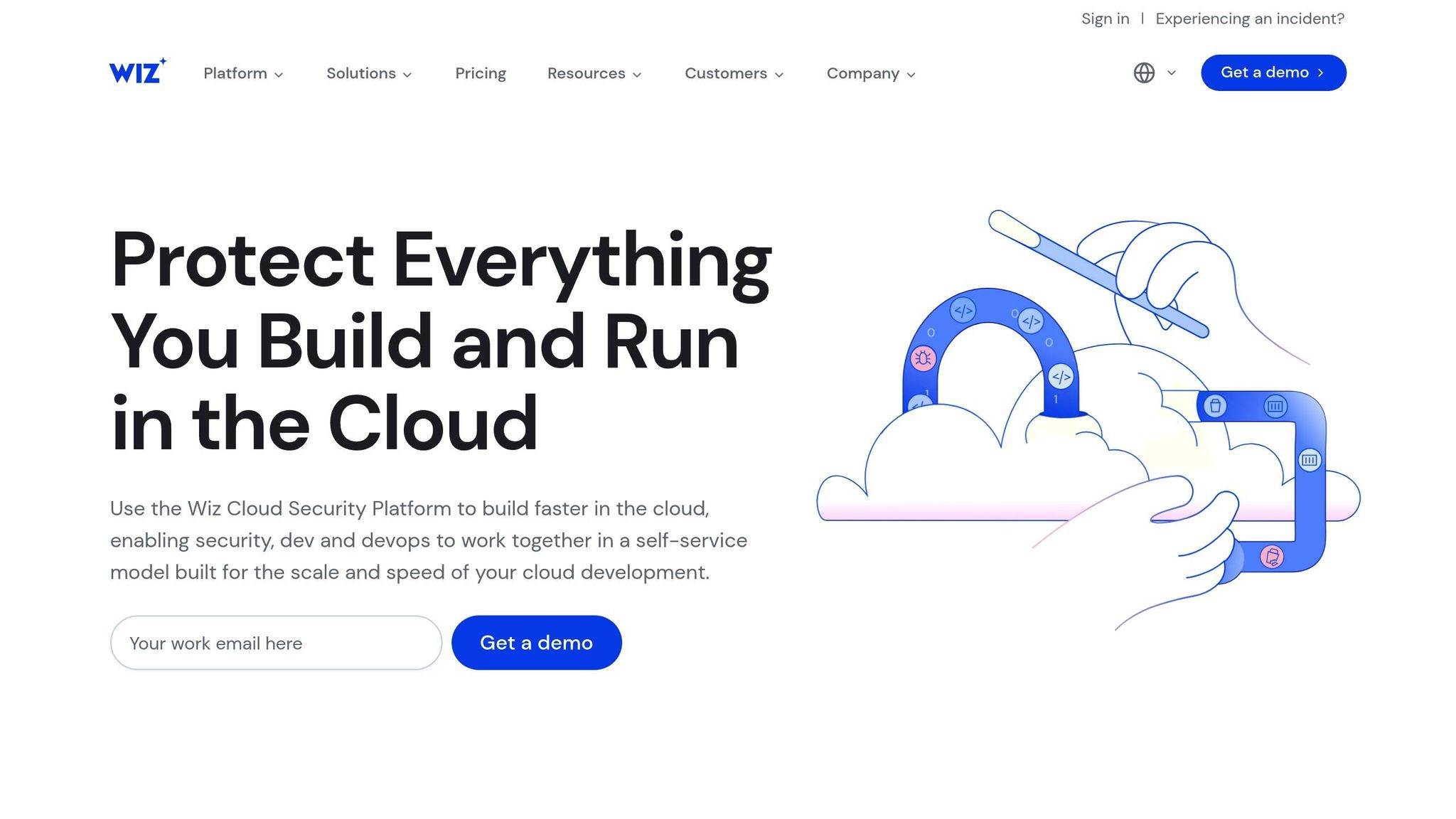This screenshot has width=1456, height=819.
Task: Expand the Company chevron arrow
Action: 911,75
